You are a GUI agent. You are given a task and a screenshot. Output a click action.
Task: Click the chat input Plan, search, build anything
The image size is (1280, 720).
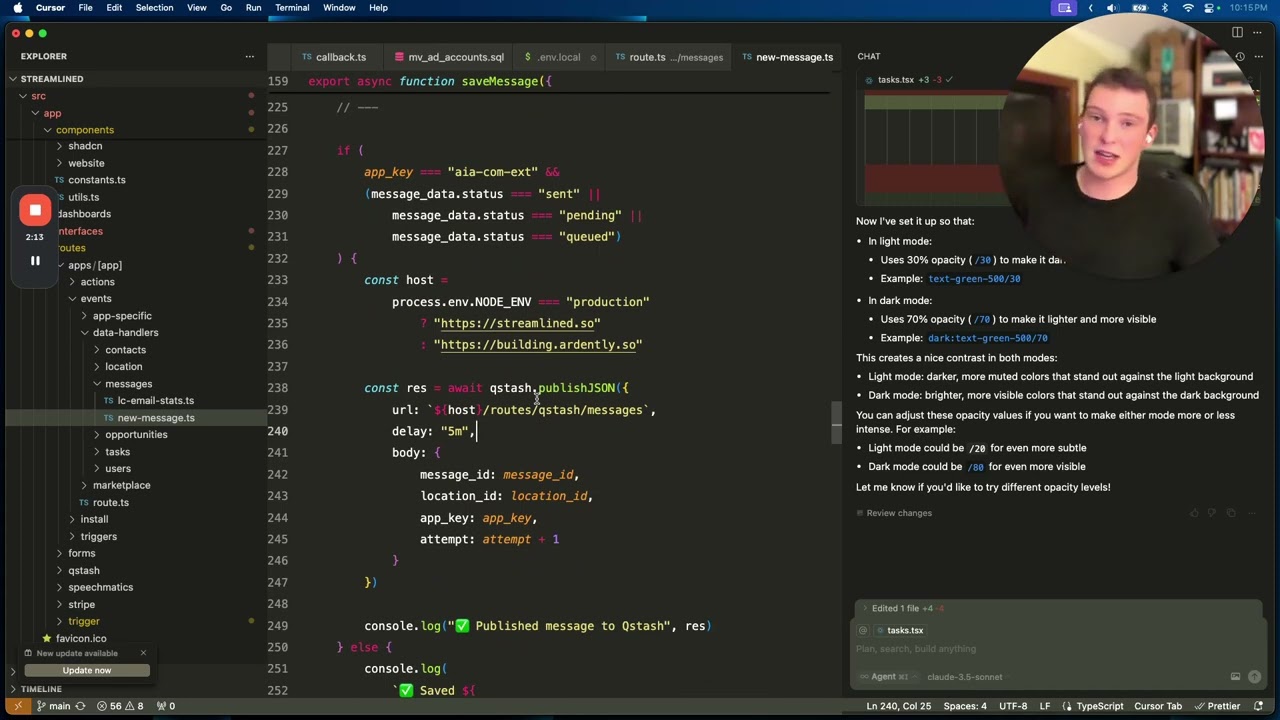pyautogui.click(x=916, y=649)
